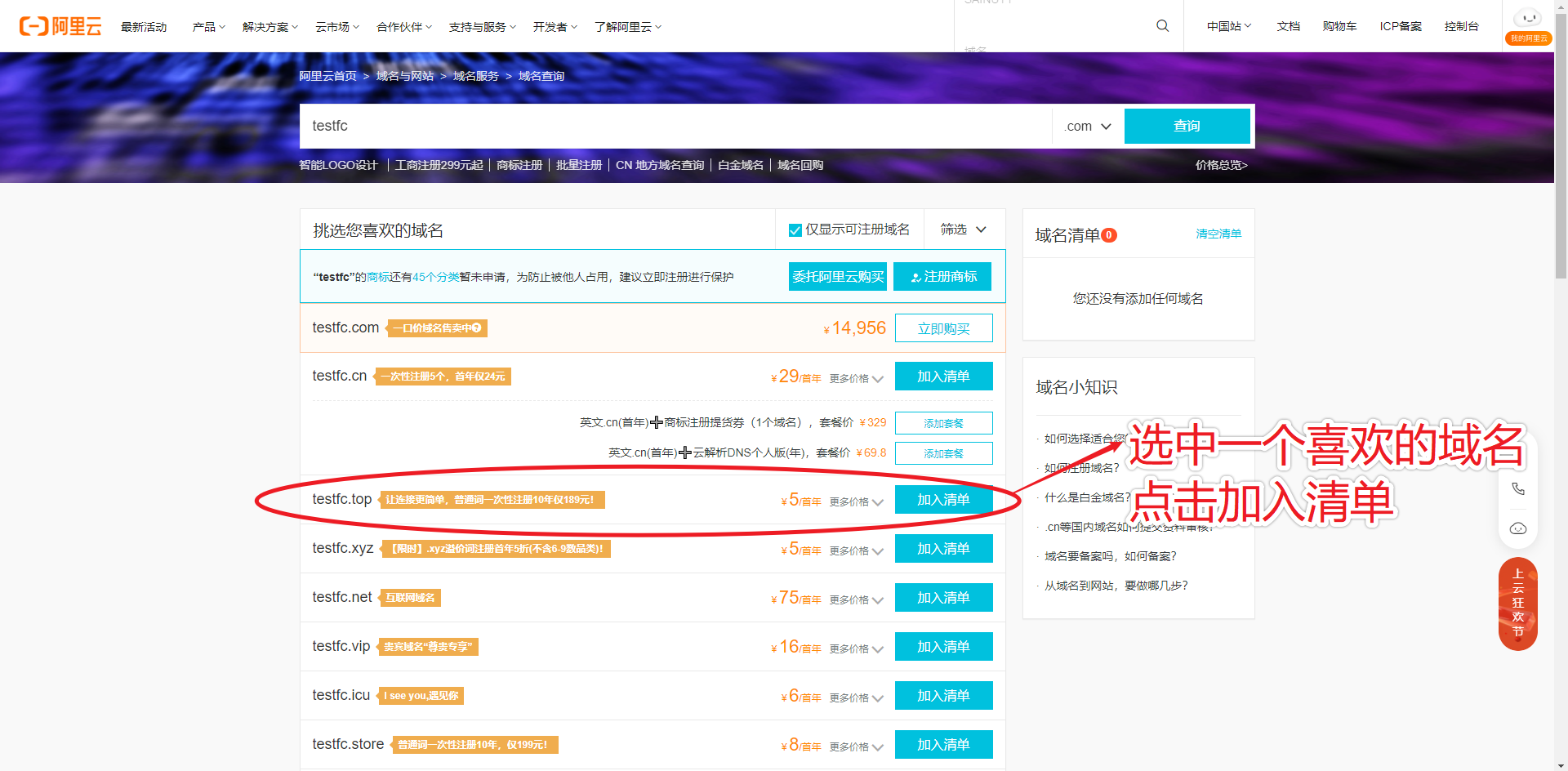This screenshot has width=1568, height=771.
Task: Go to 阿里云首页 breadcrumb
Action: coord(327,76)
